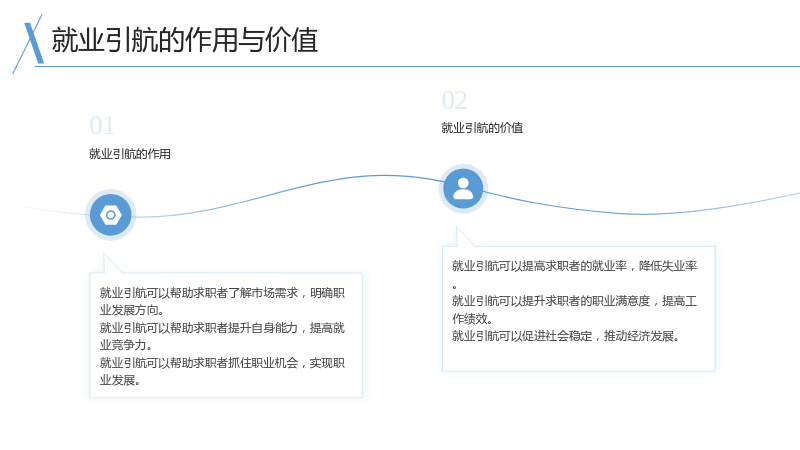Viewport: 800px width, 450px height.
Task: Click the blue X logo mark
Action: (x=29, y=44)
